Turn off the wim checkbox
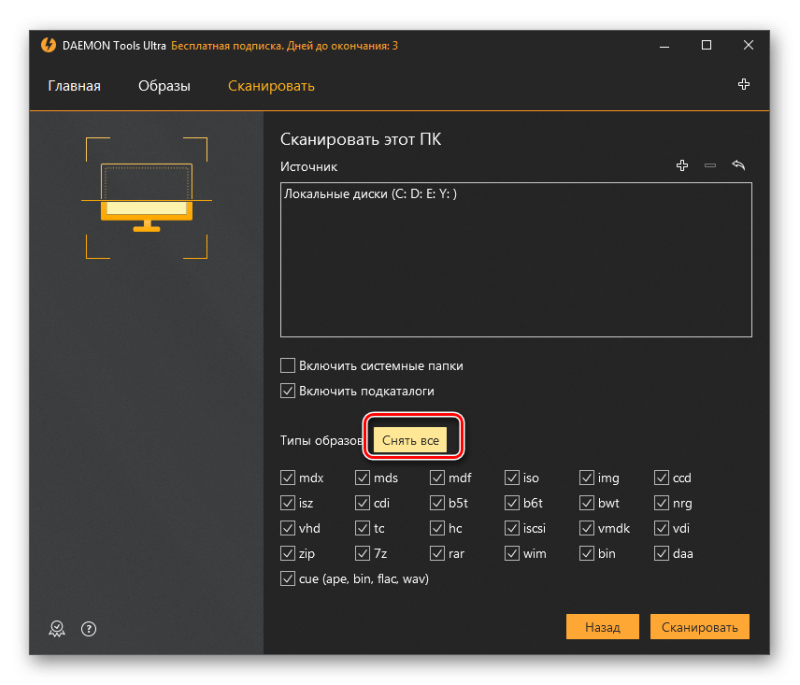 (512, 553)
